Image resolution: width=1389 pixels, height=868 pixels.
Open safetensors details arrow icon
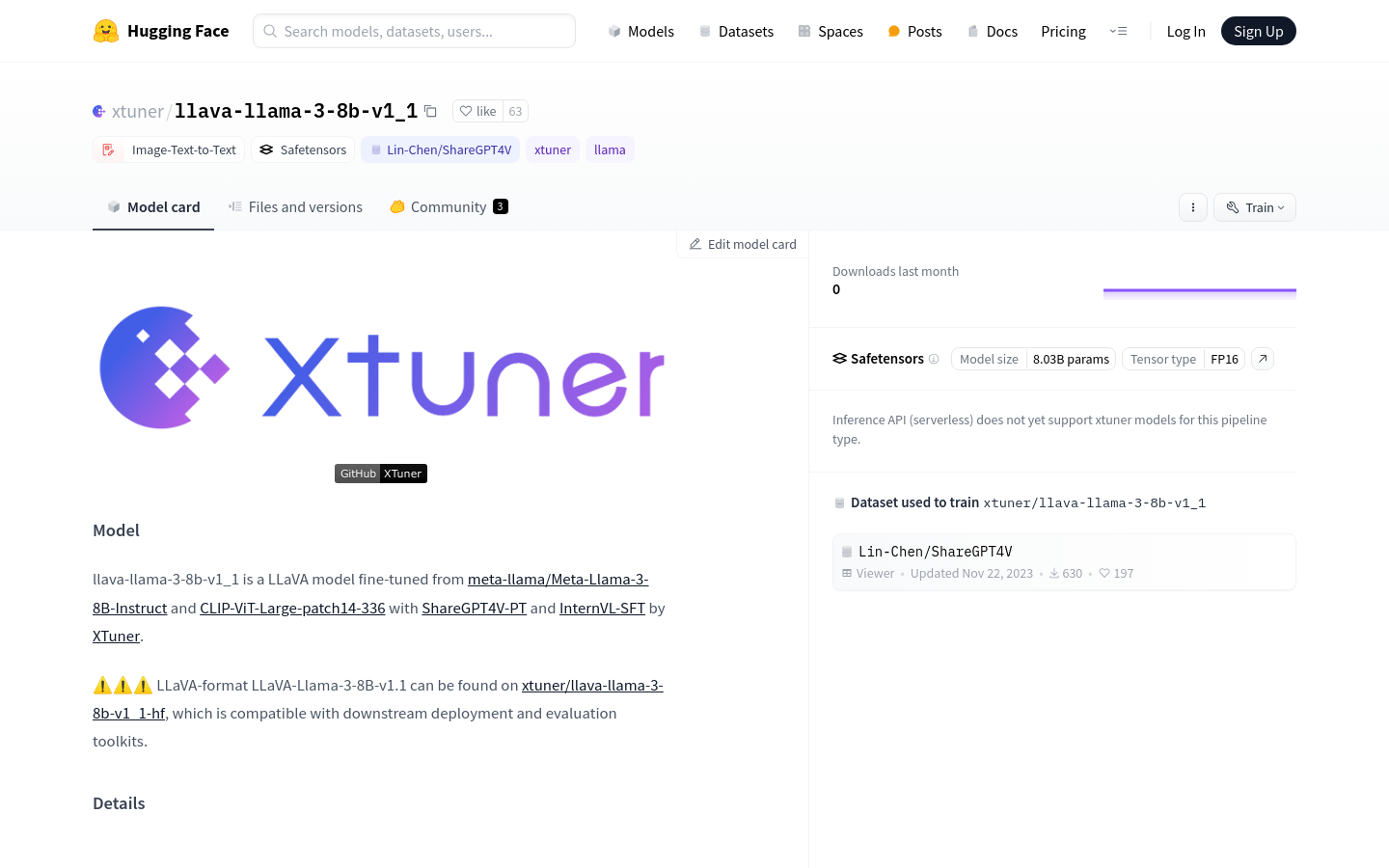coord(1263,359)
